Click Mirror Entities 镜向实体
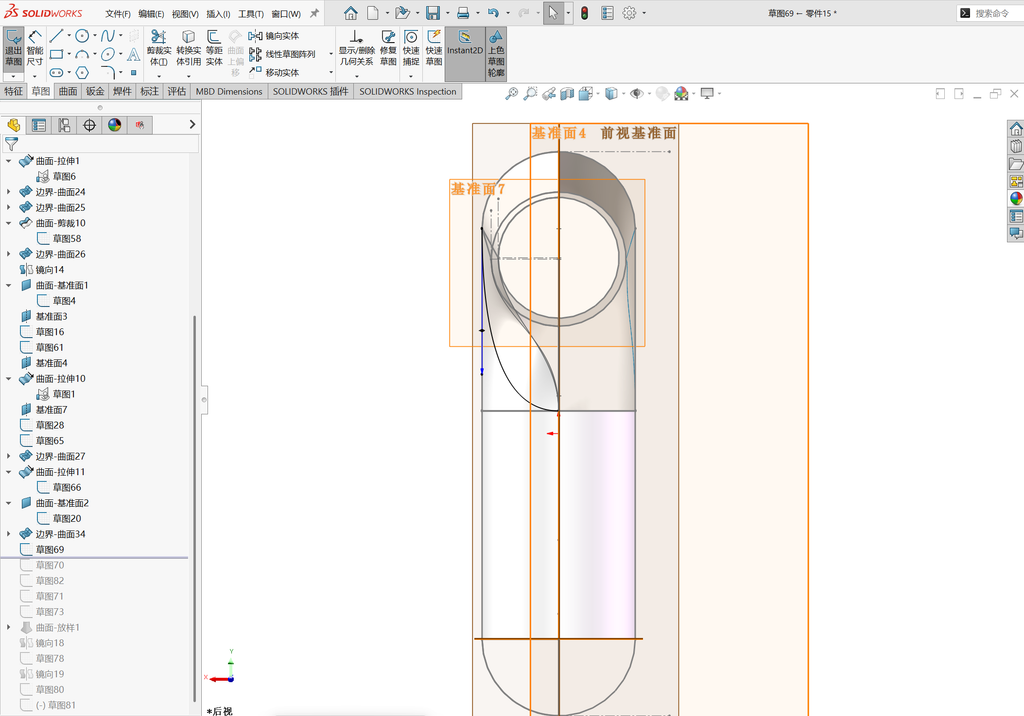This screenshot has height=716, width=1024. 274,36
